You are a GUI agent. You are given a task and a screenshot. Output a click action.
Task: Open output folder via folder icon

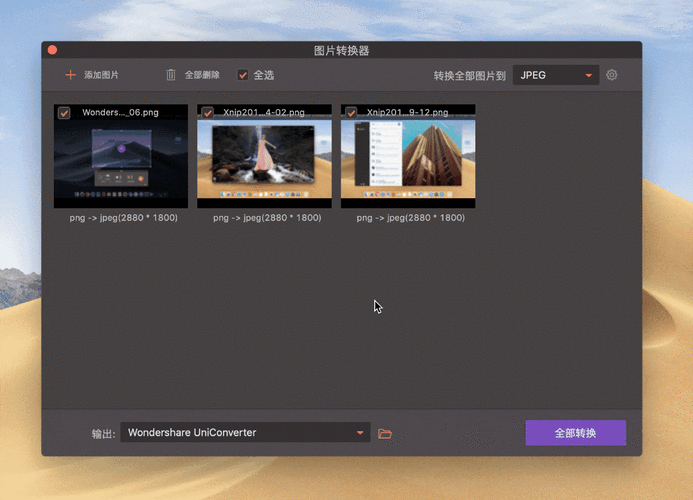tap(385, 433)
